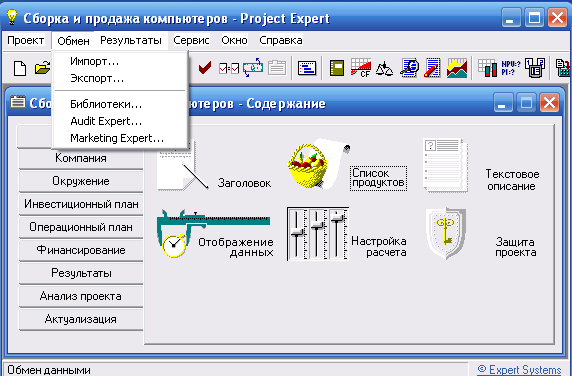
Task: Select the Операционный план section button
Action: (81, 227)
